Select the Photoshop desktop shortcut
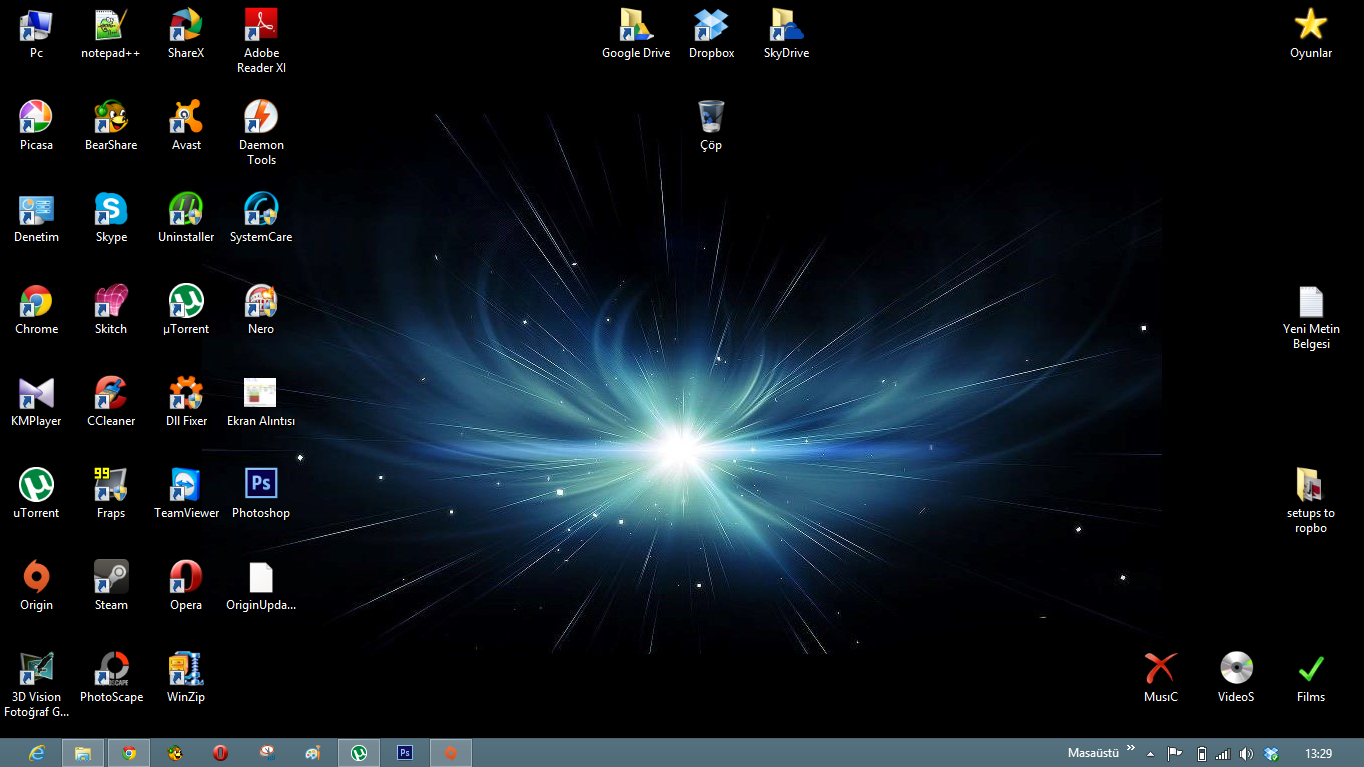Image resolution: width=1364 pixels, height=767 pixels. click(261, 493)
